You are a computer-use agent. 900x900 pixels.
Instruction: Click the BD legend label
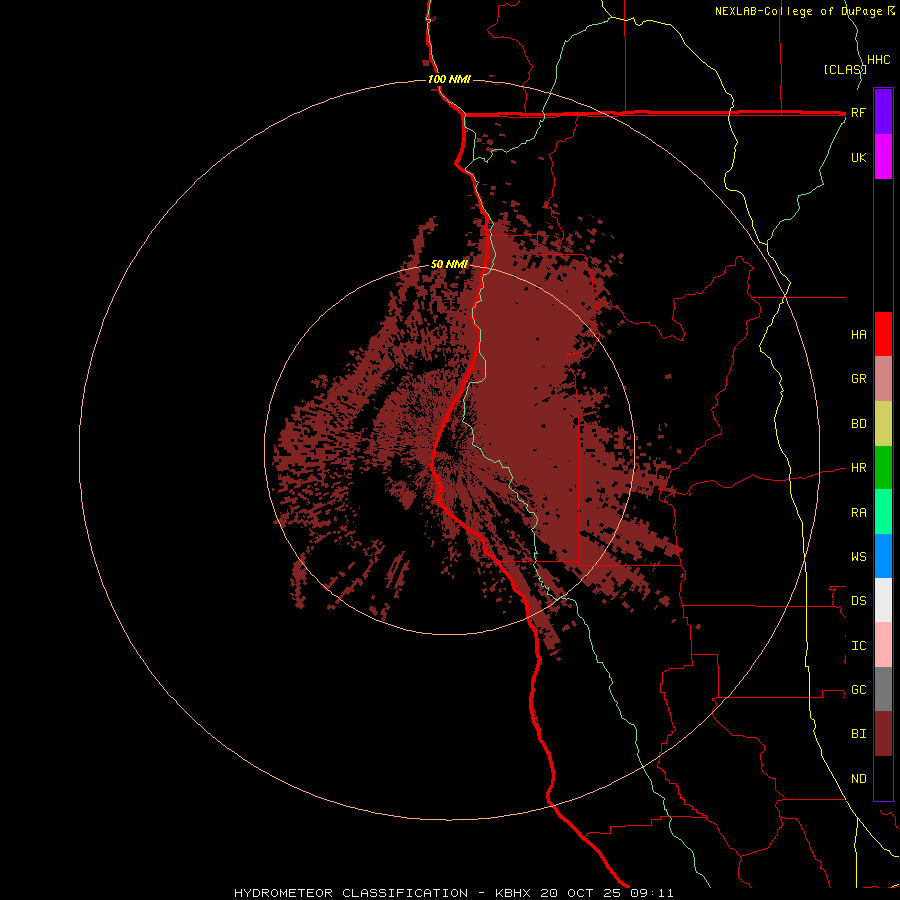coord(859,424)
